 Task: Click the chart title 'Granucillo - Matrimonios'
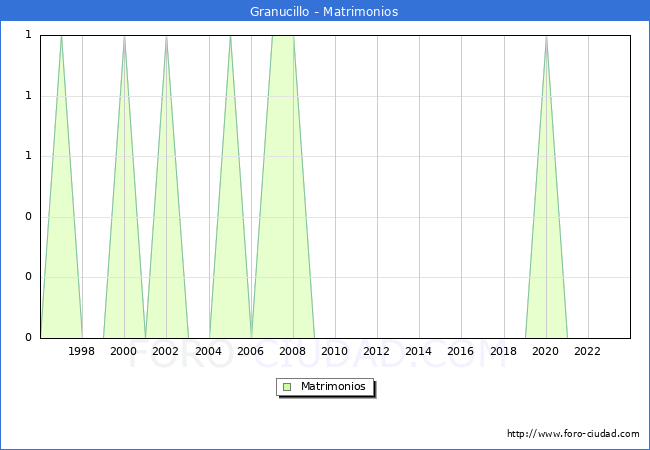pyautogui.click(x=324, y=11)
